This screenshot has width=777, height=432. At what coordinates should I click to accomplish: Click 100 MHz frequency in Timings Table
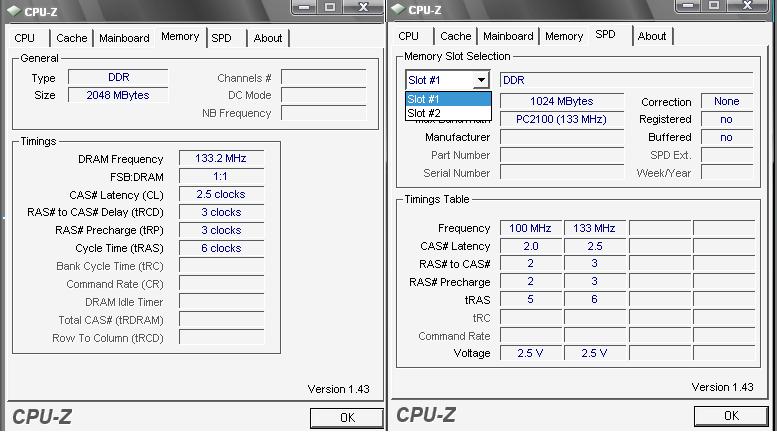tap(531, 228)
